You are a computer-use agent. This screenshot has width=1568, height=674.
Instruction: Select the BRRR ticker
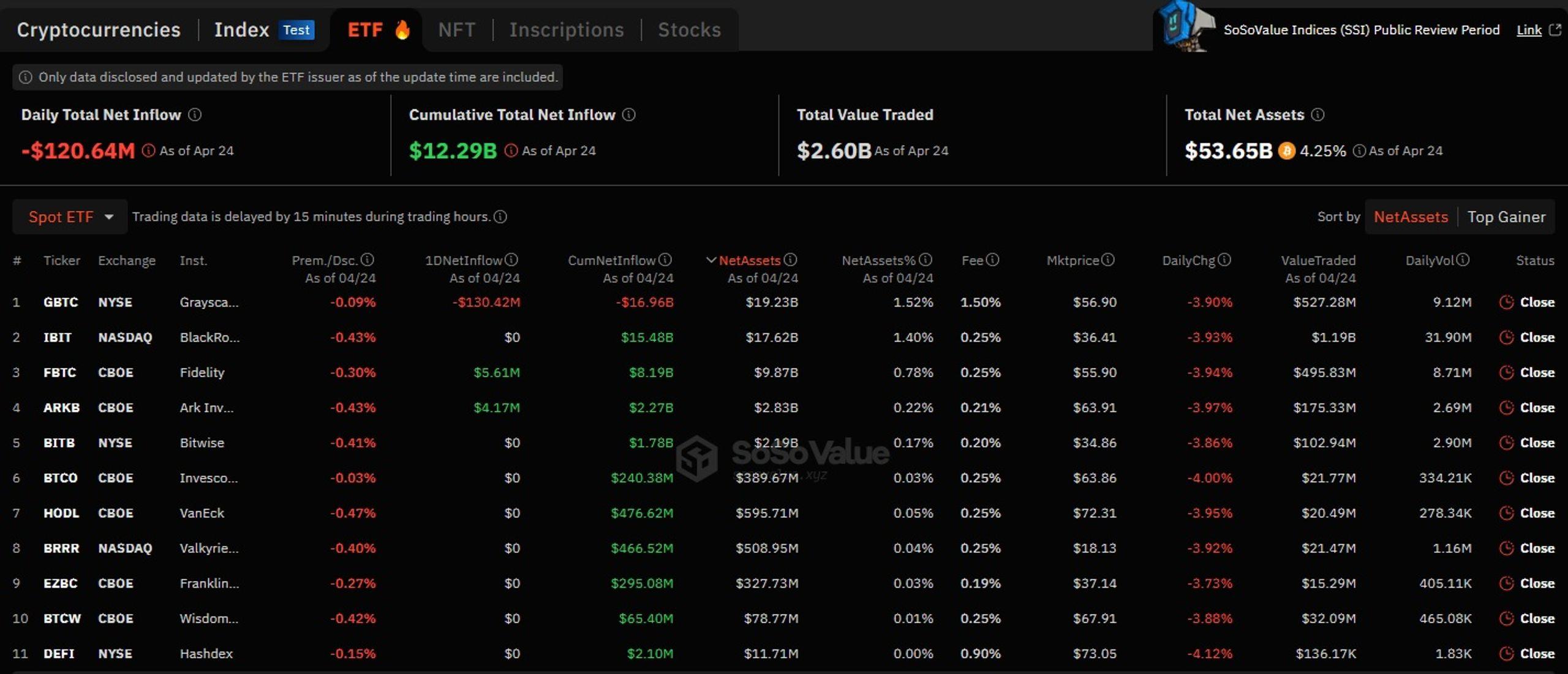61,548
